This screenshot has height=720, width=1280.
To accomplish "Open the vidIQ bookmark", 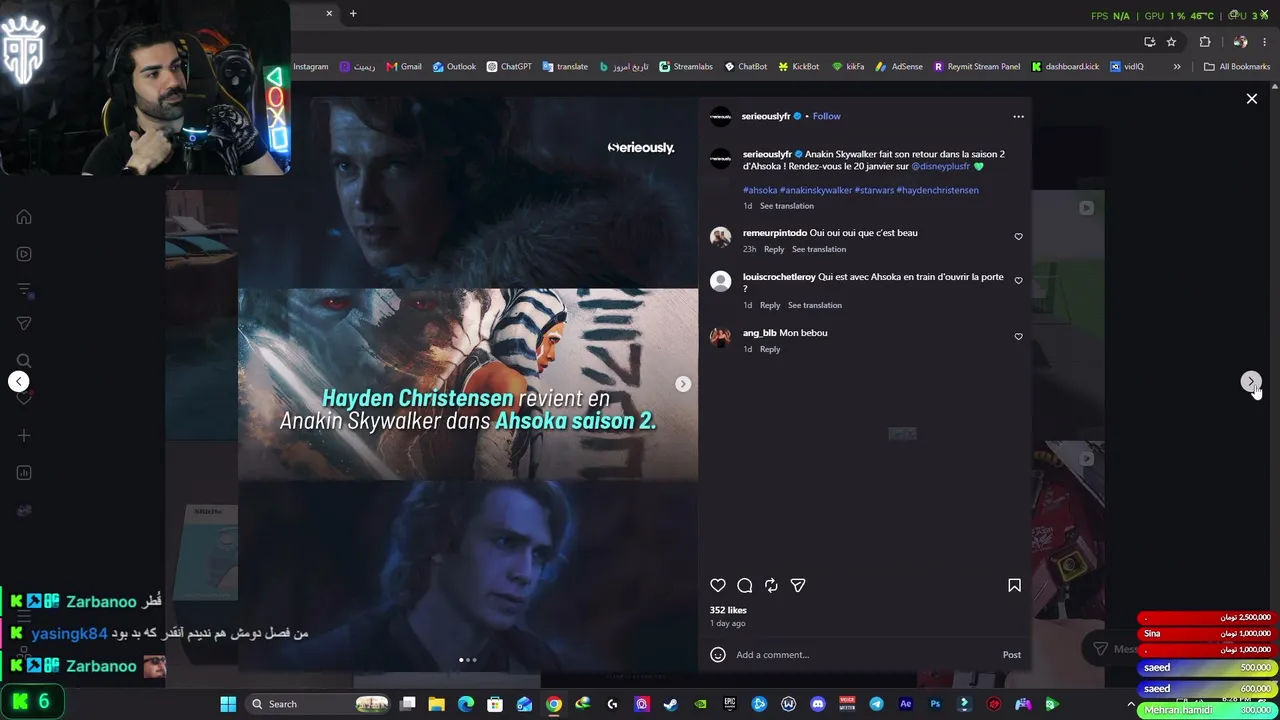I will [x=1127, y=67].
